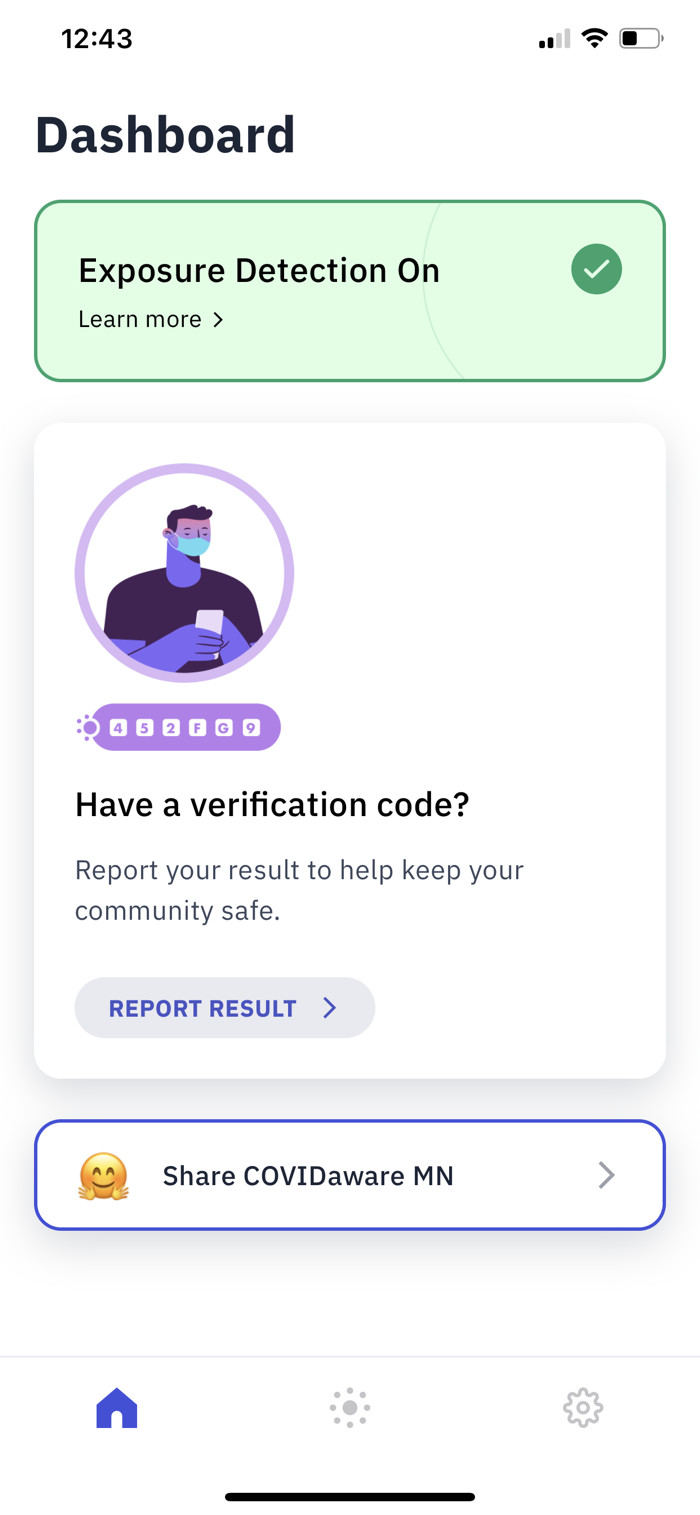
Task: Tap the Dashboard title
Action: (x=165, y=136)
